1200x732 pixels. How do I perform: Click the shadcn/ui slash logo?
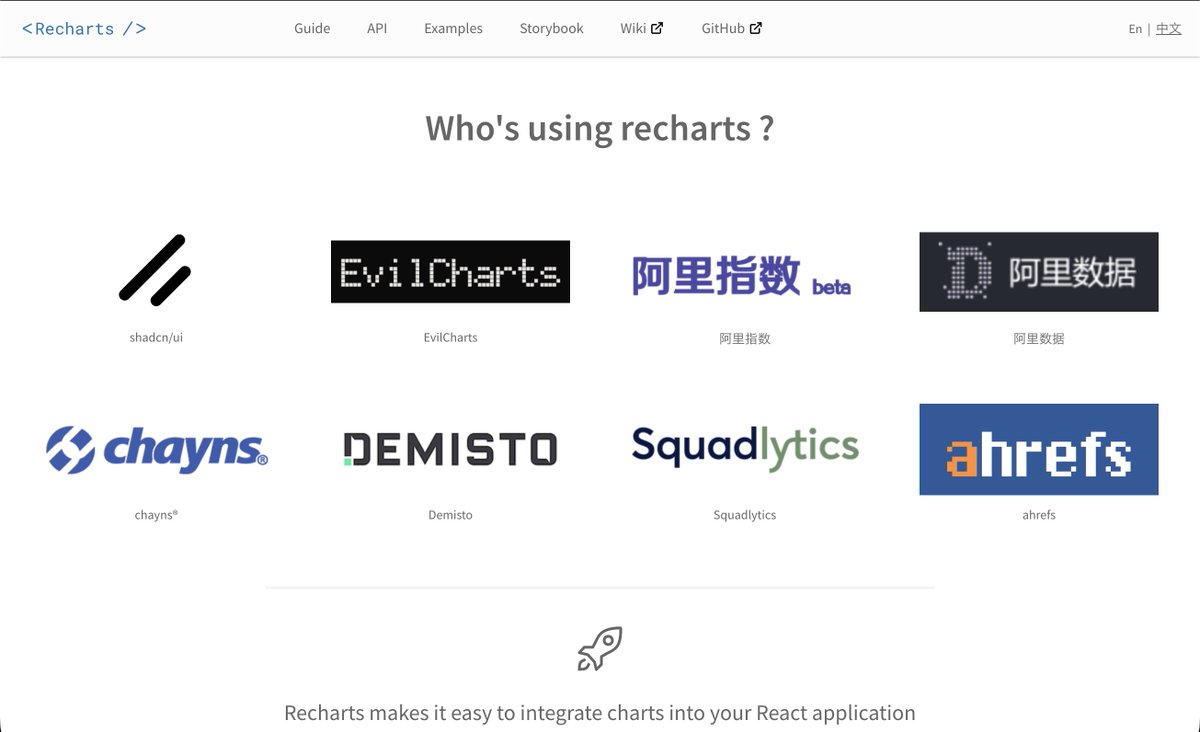(x=155, y=270)
